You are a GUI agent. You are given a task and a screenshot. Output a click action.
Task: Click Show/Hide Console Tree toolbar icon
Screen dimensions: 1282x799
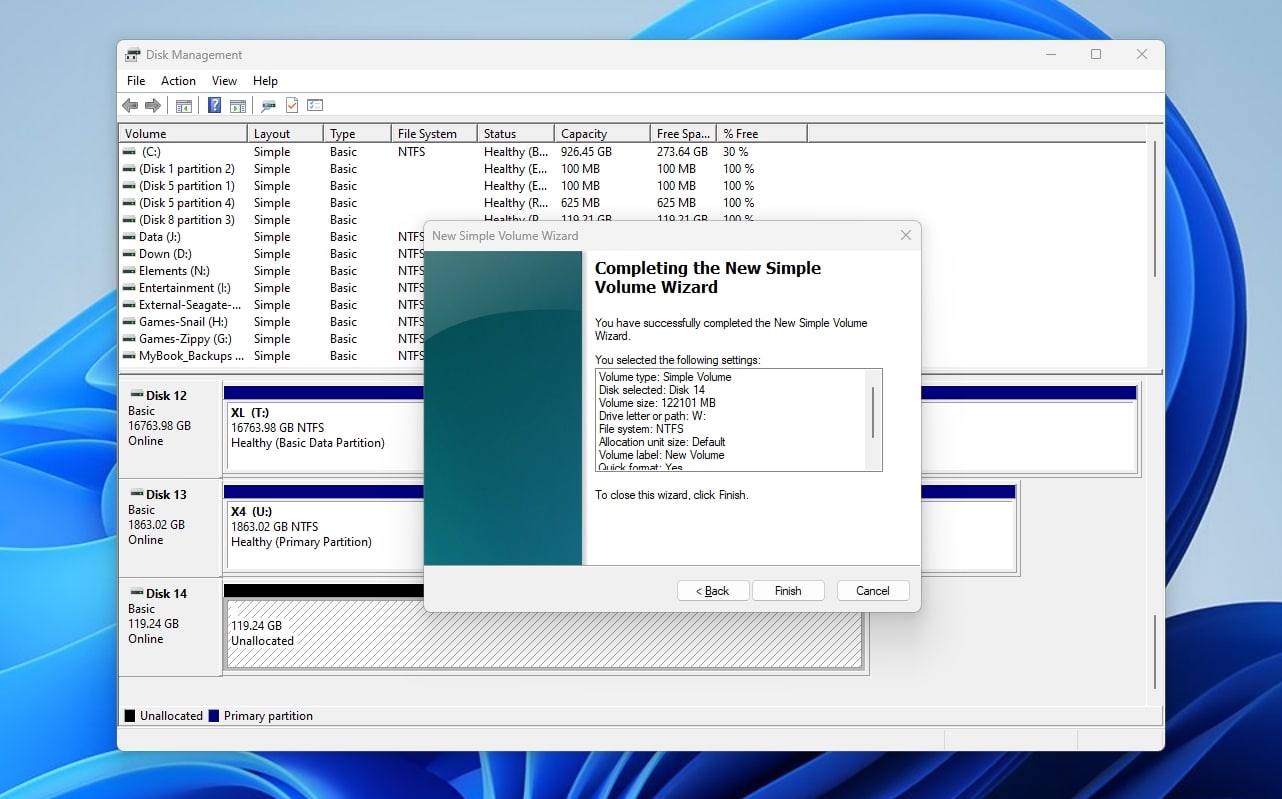pyautogui.click(x=184, y=105)
